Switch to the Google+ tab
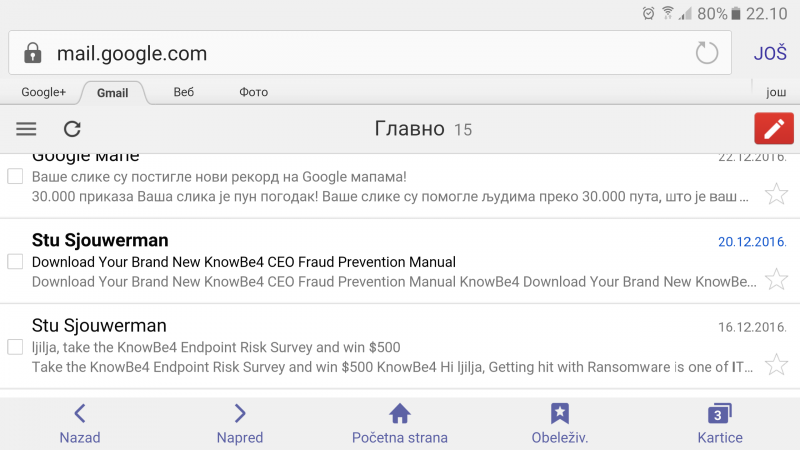This screenshot has height=450, width=800. 43,92
